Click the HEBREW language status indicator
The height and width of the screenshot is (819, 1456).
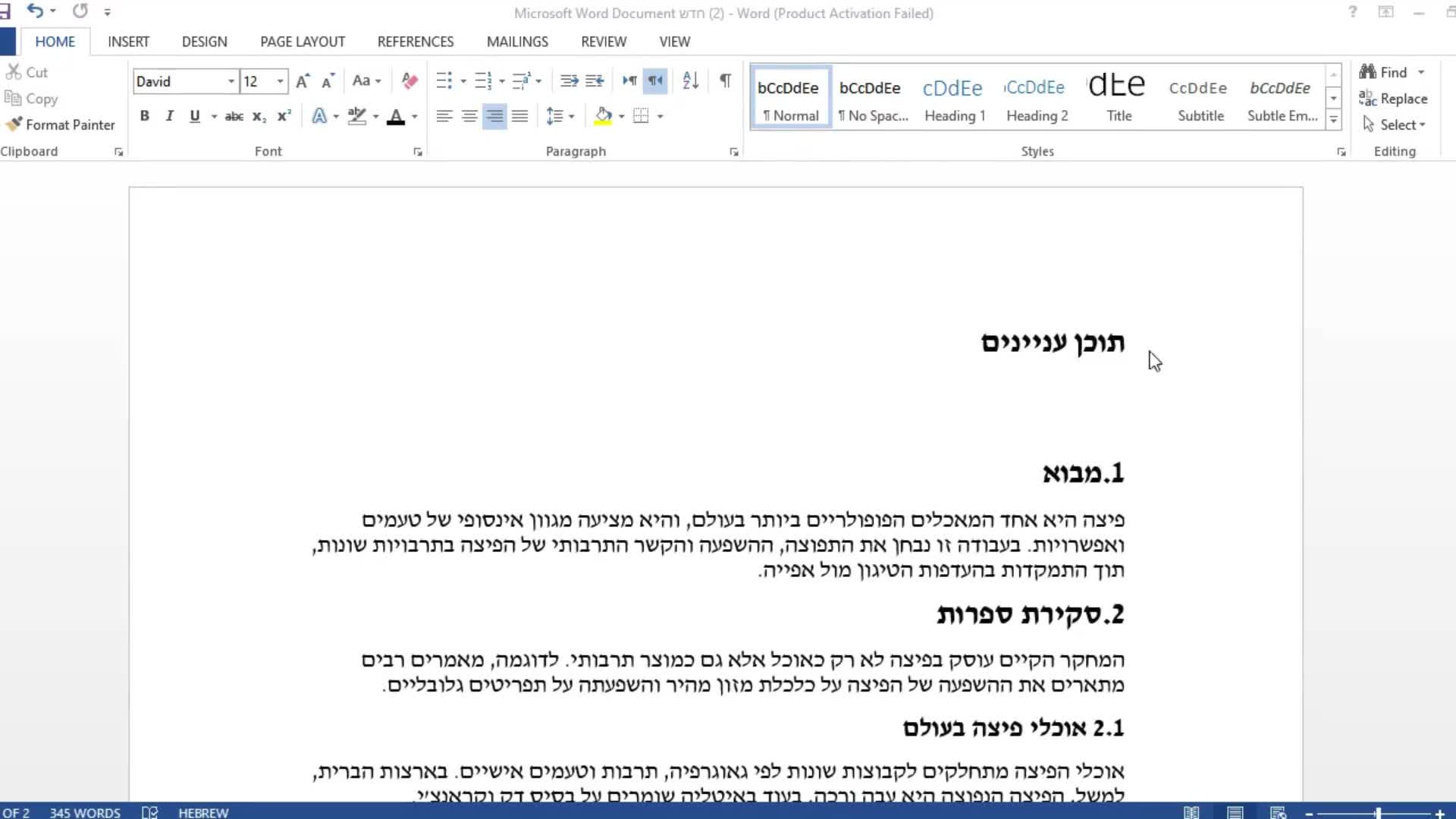(203, 812)
